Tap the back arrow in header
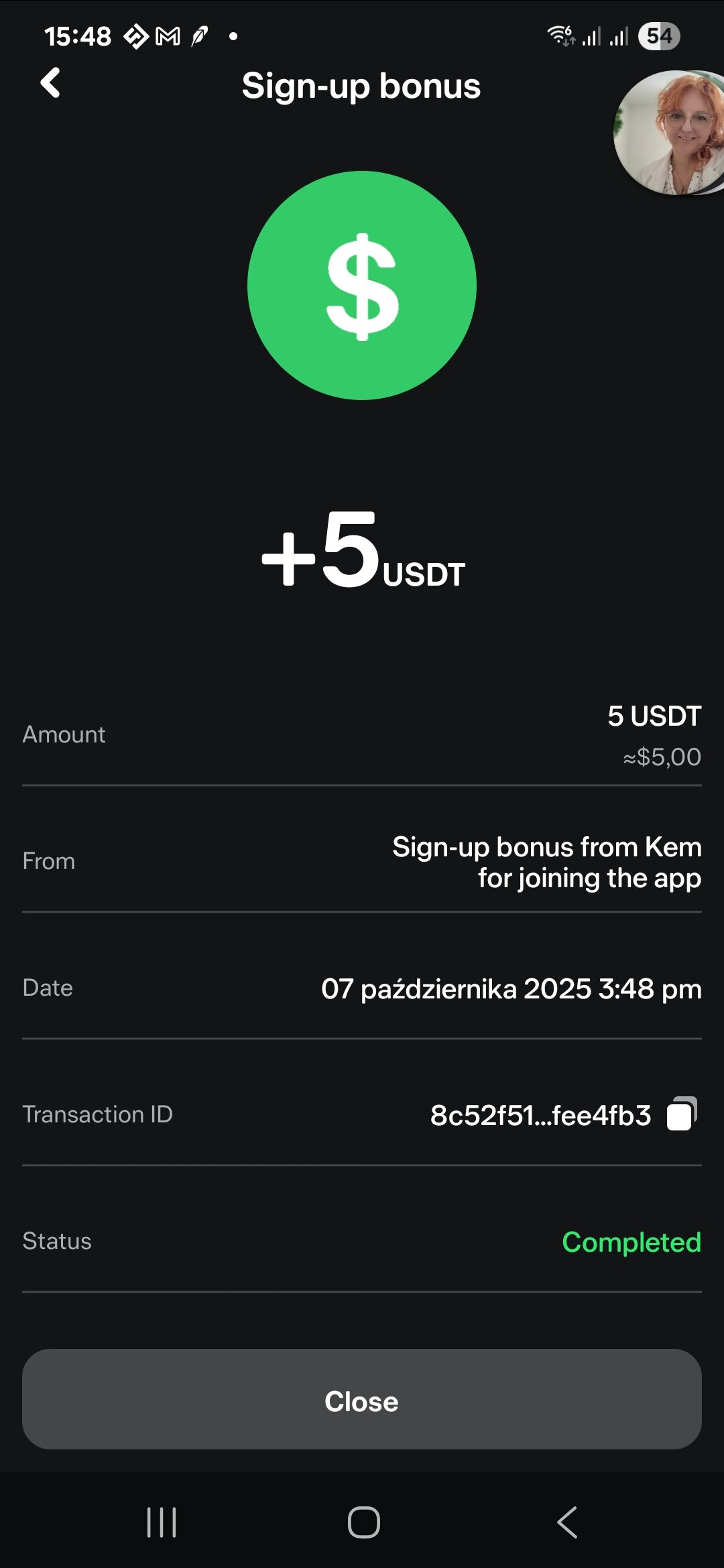 click(x=51, y=84)
